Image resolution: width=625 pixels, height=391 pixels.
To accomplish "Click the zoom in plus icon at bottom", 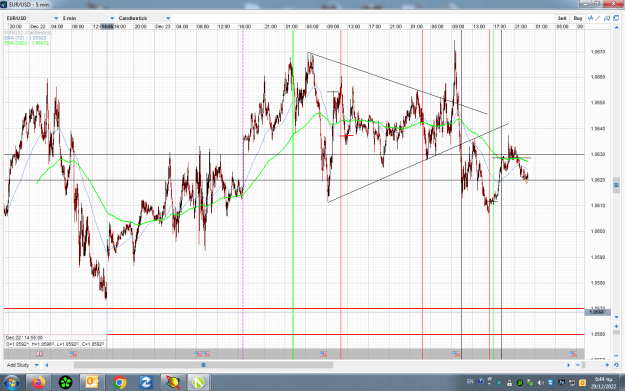I will (x=607, y=365).
